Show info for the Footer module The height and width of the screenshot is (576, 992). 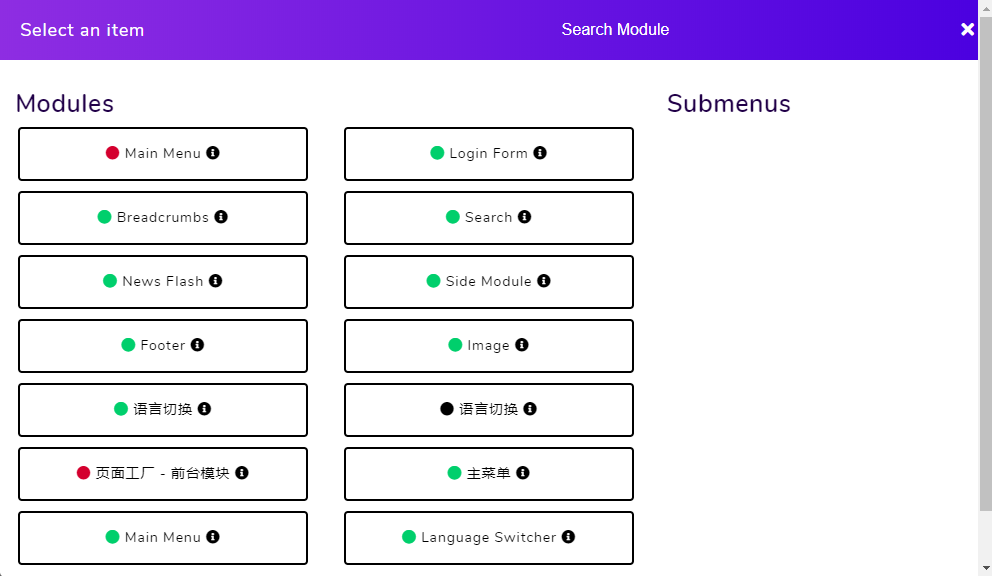(x=198, y=345)
